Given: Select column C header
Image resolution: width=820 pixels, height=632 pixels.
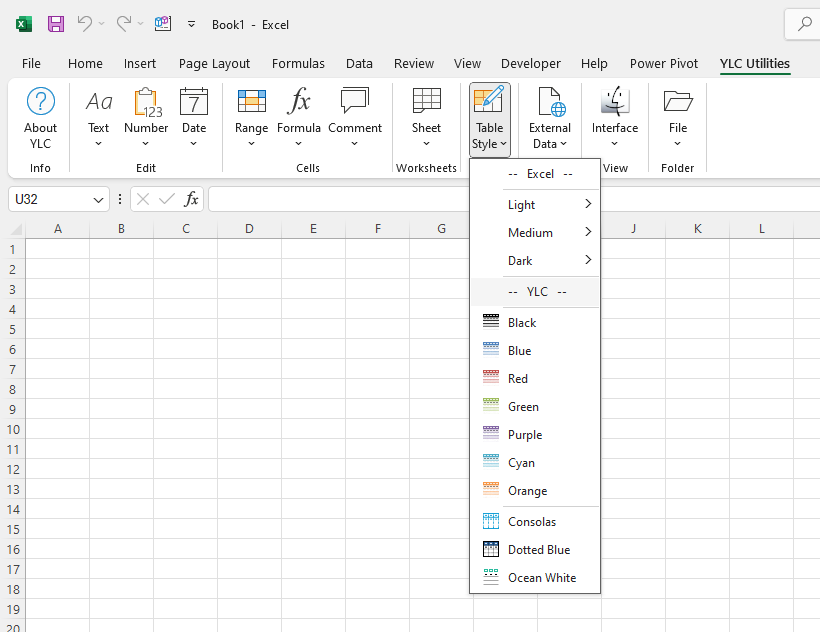Looking at the screenshot, I should pyautogui.click(x=185, y=229).
